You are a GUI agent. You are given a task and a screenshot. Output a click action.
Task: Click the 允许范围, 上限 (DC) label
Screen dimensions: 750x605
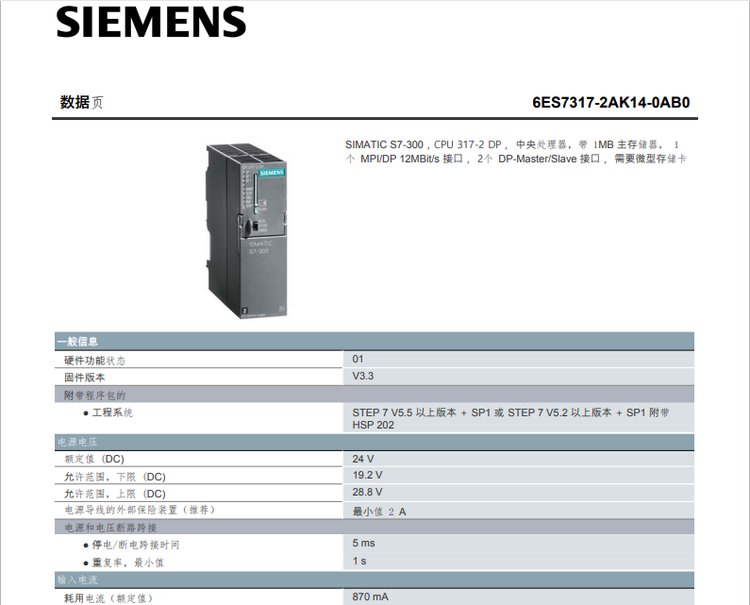click(x=115, y=494)
